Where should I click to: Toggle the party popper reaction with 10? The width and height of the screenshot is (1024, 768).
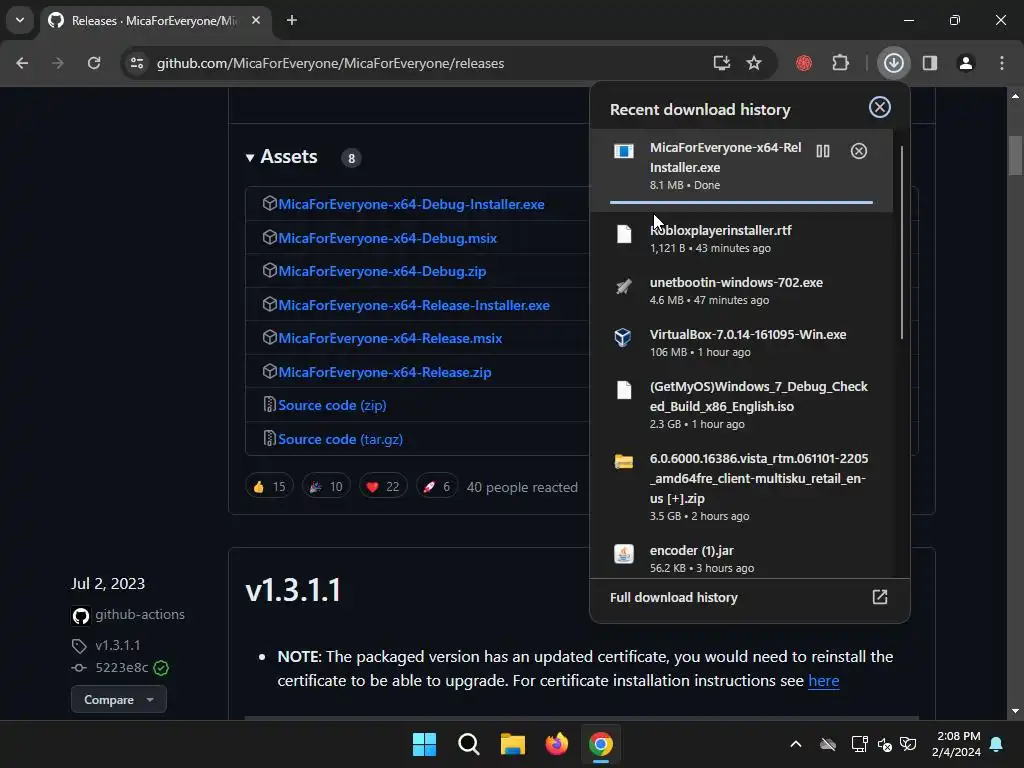(x=326, y=487)
